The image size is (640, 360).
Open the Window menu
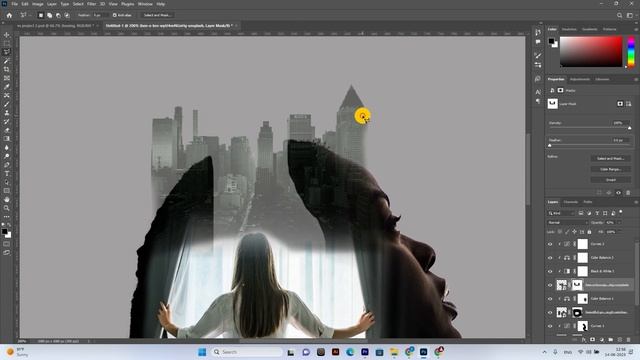pos(145,4)
